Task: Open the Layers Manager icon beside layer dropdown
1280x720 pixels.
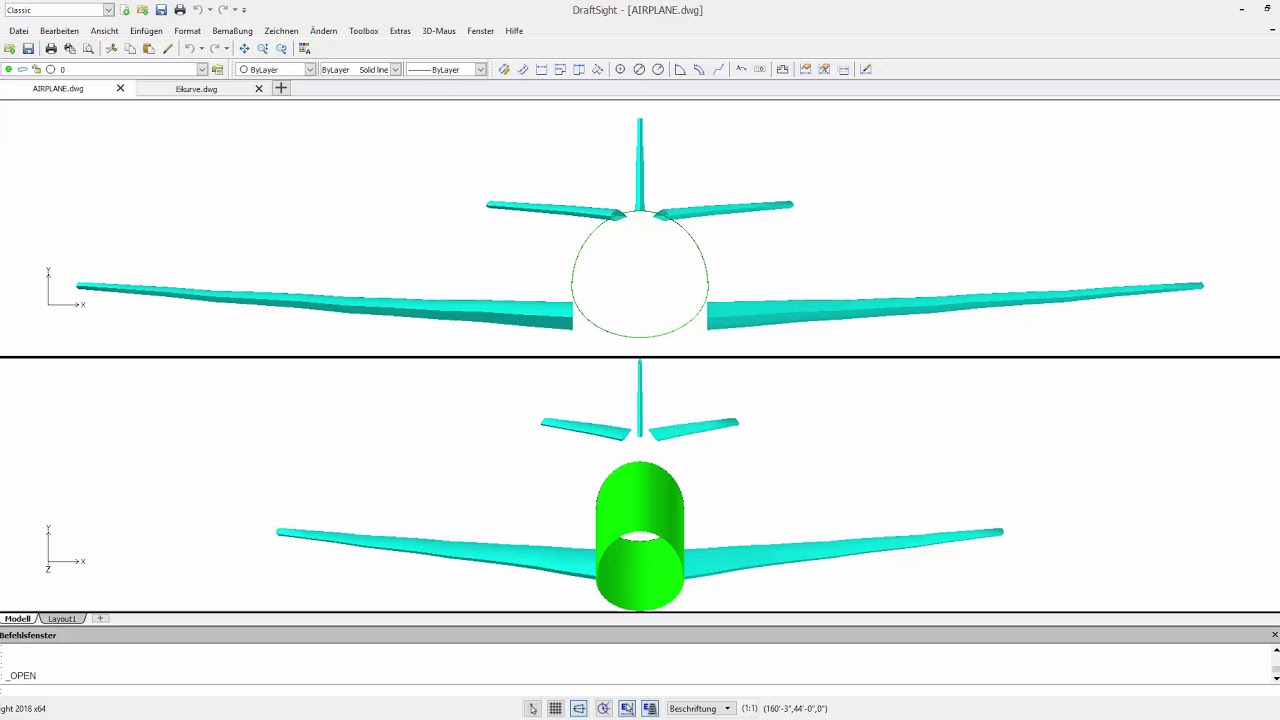Action: 217,70
